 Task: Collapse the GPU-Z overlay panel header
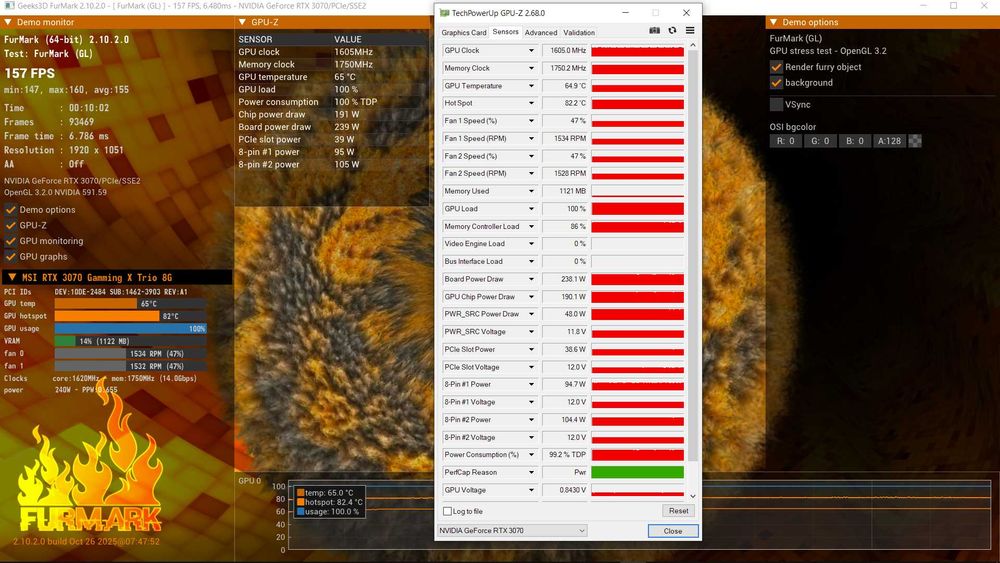point(242,22)
